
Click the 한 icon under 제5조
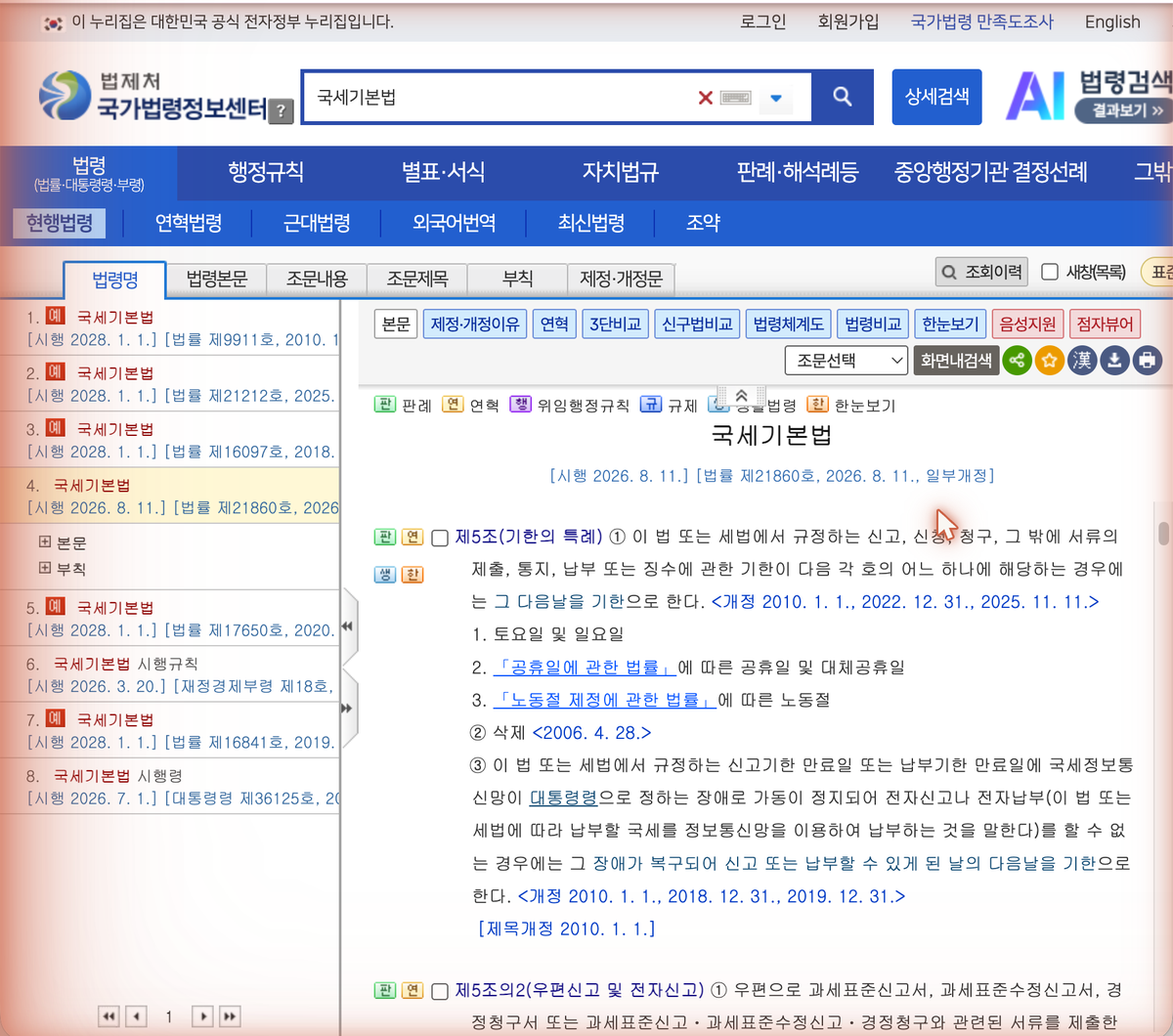413,574
